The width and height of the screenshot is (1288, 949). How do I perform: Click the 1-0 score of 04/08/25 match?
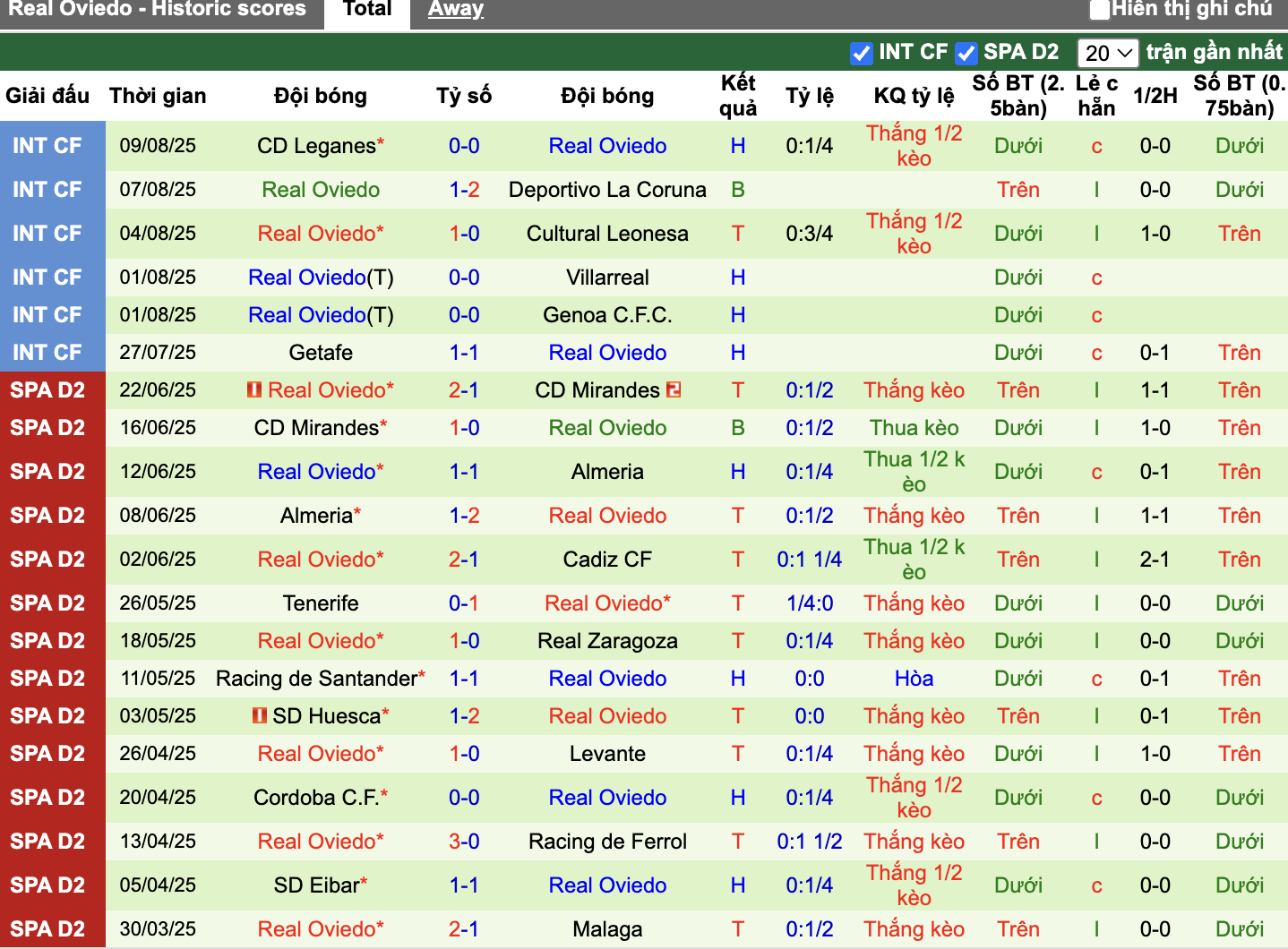click(x=464, y=234)
